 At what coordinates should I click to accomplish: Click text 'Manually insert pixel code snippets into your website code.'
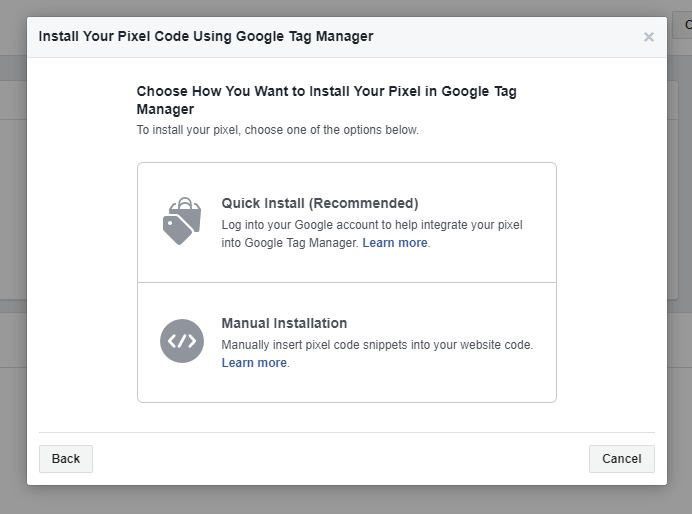[377, 345]
